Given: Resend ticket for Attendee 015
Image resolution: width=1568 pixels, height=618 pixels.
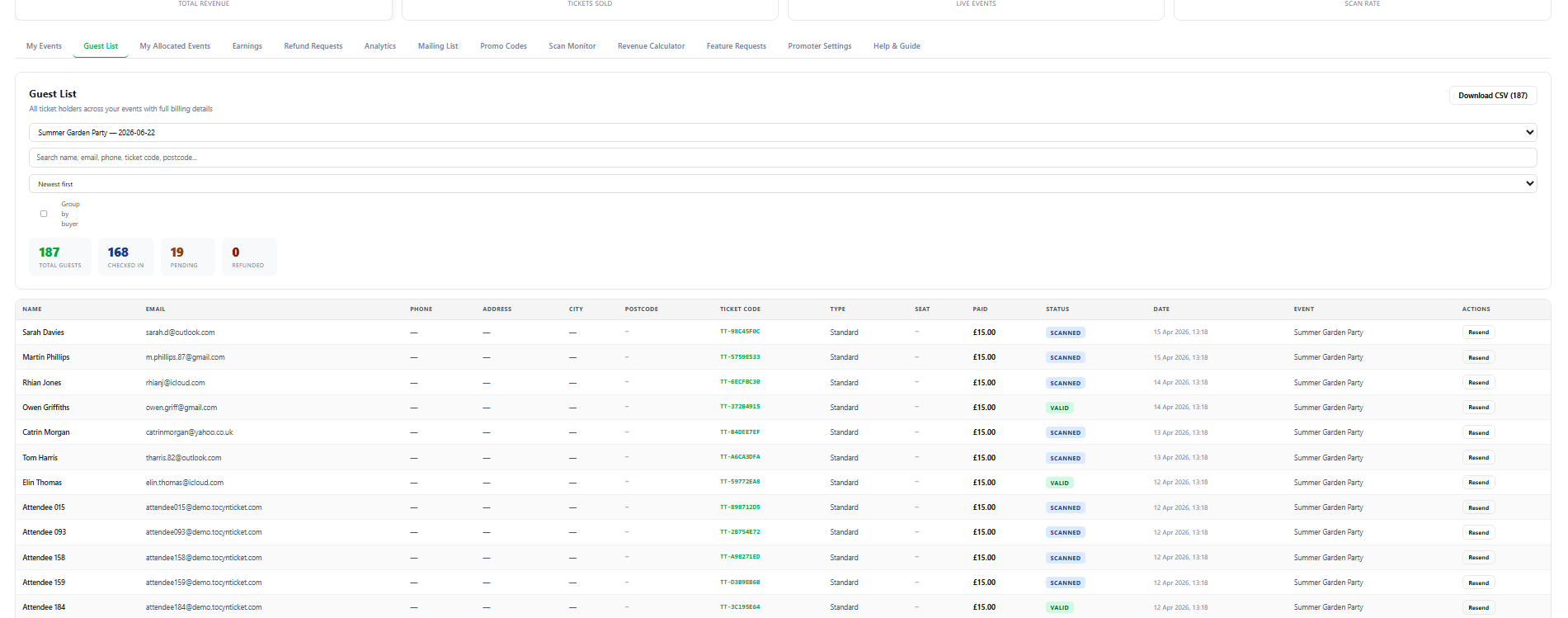Looking at the screenshot, I should click(1478, 507).
